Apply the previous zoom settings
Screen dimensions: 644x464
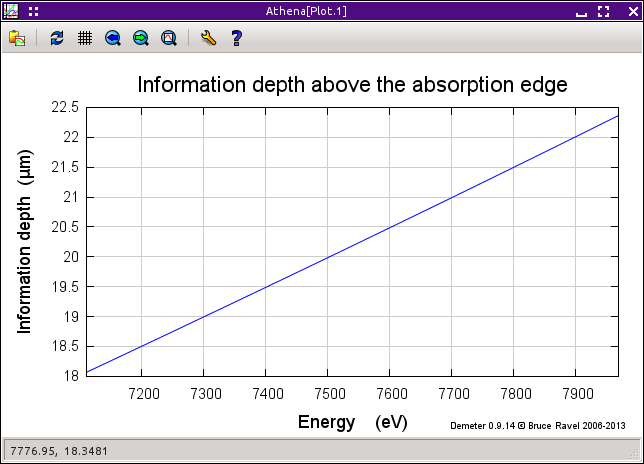(113, 38)
